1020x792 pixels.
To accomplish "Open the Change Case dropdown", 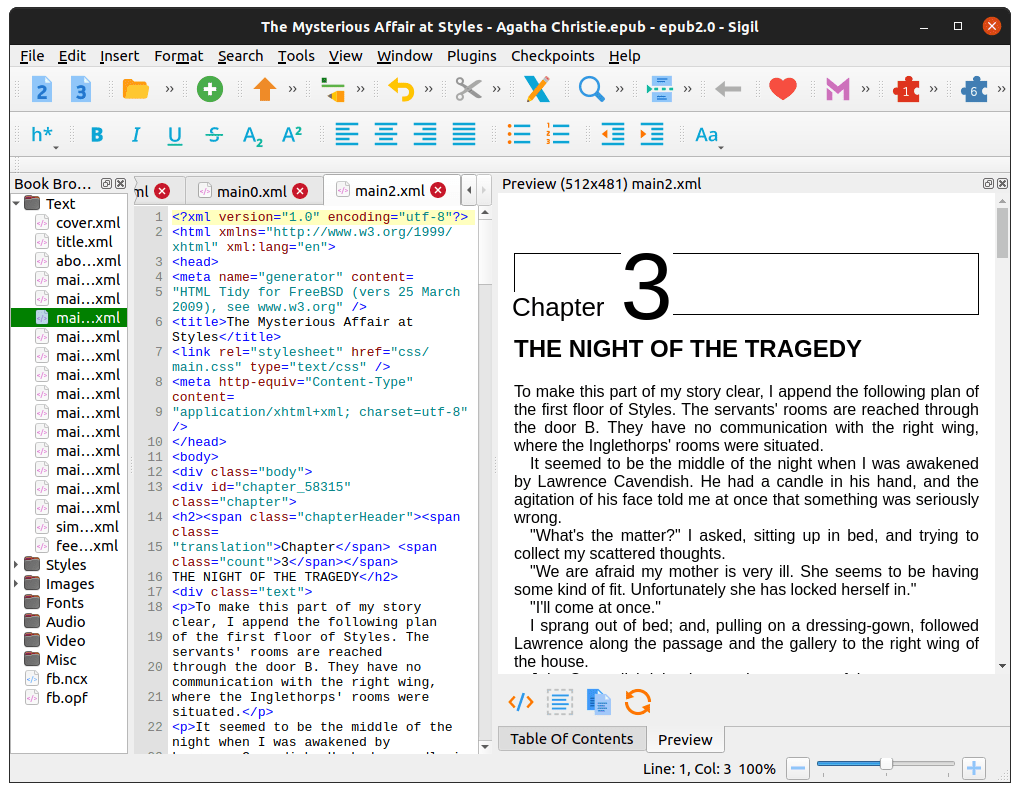I will coord(708,135).
